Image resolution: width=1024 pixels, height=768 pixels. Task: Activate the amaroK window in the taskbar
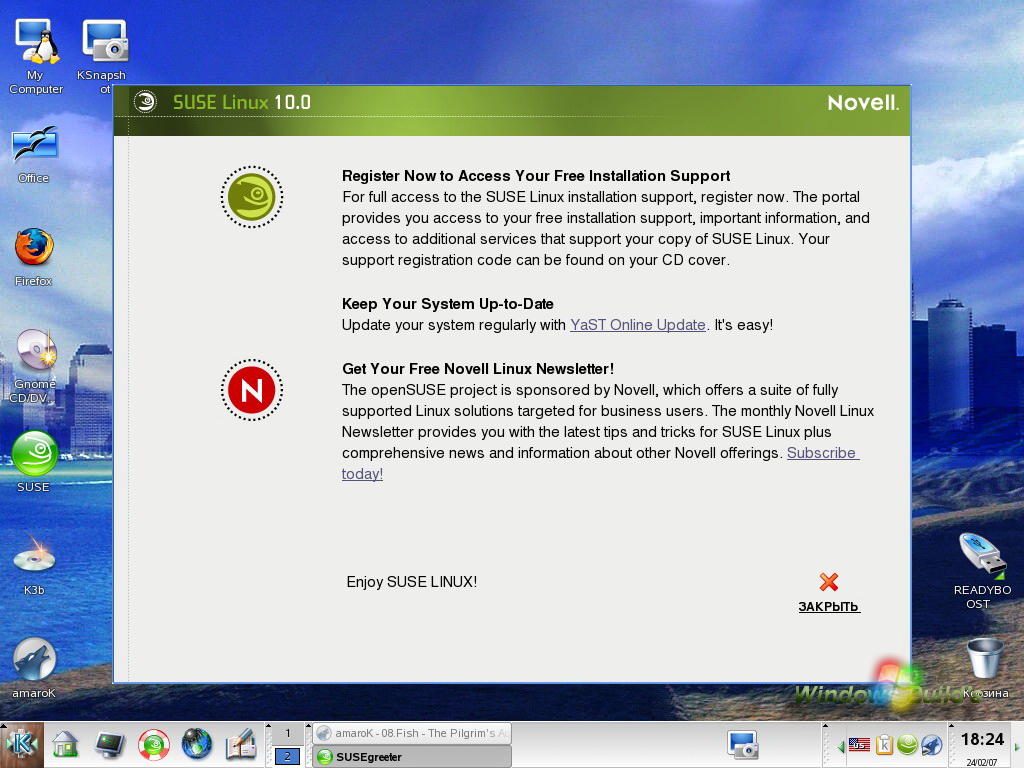pyautogui.click(x=412, y=733)
